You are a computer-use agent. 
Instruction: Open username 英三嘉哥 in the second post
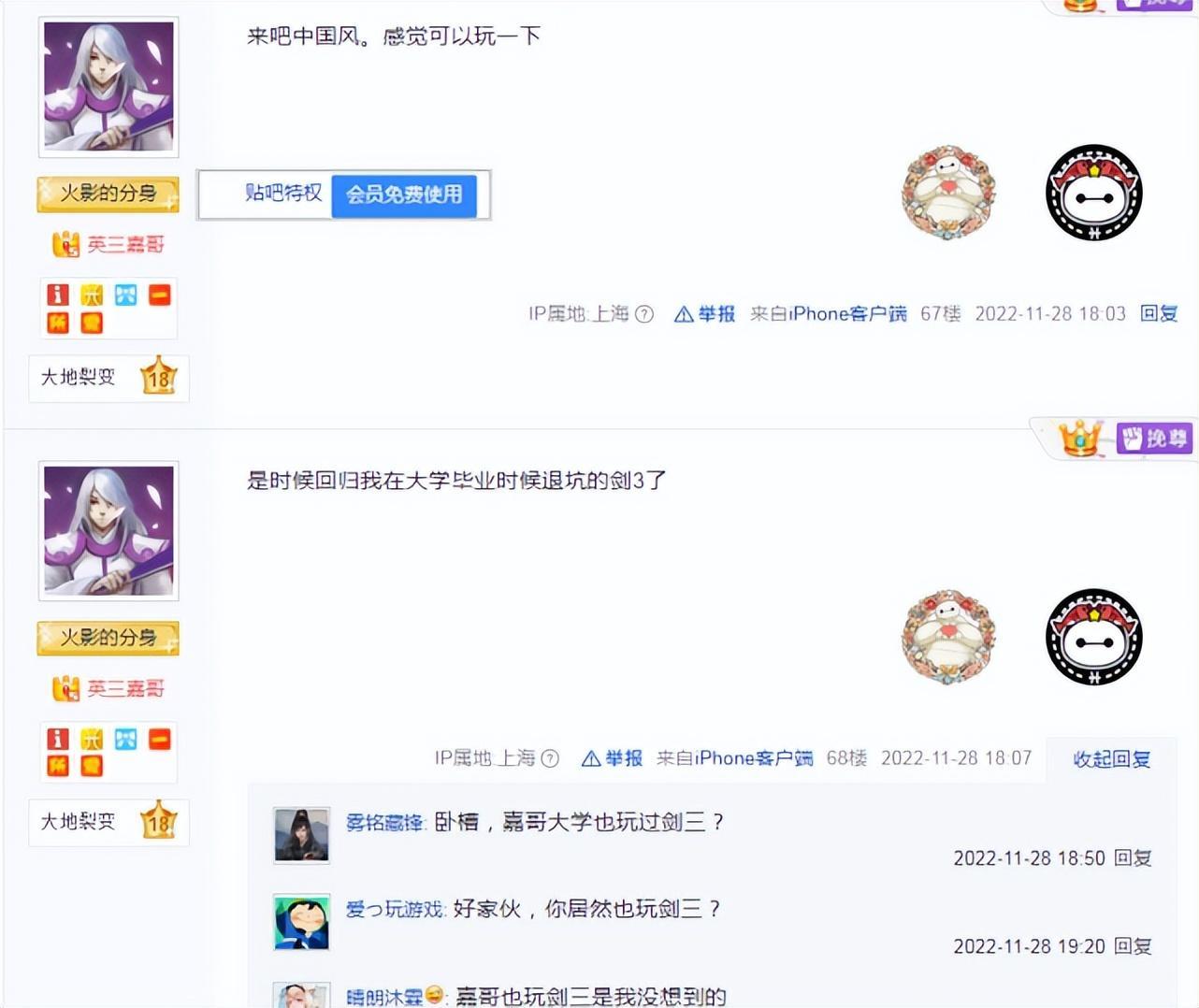[x=125, y=689]
